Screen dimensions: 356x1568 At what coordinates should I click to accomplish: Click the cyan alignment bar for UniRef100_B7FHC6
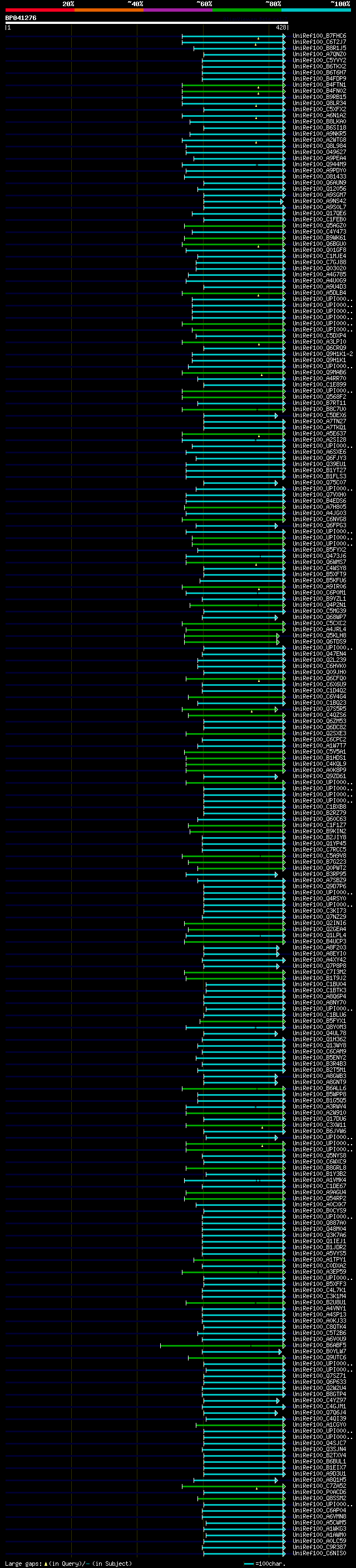tap(233, 36)
